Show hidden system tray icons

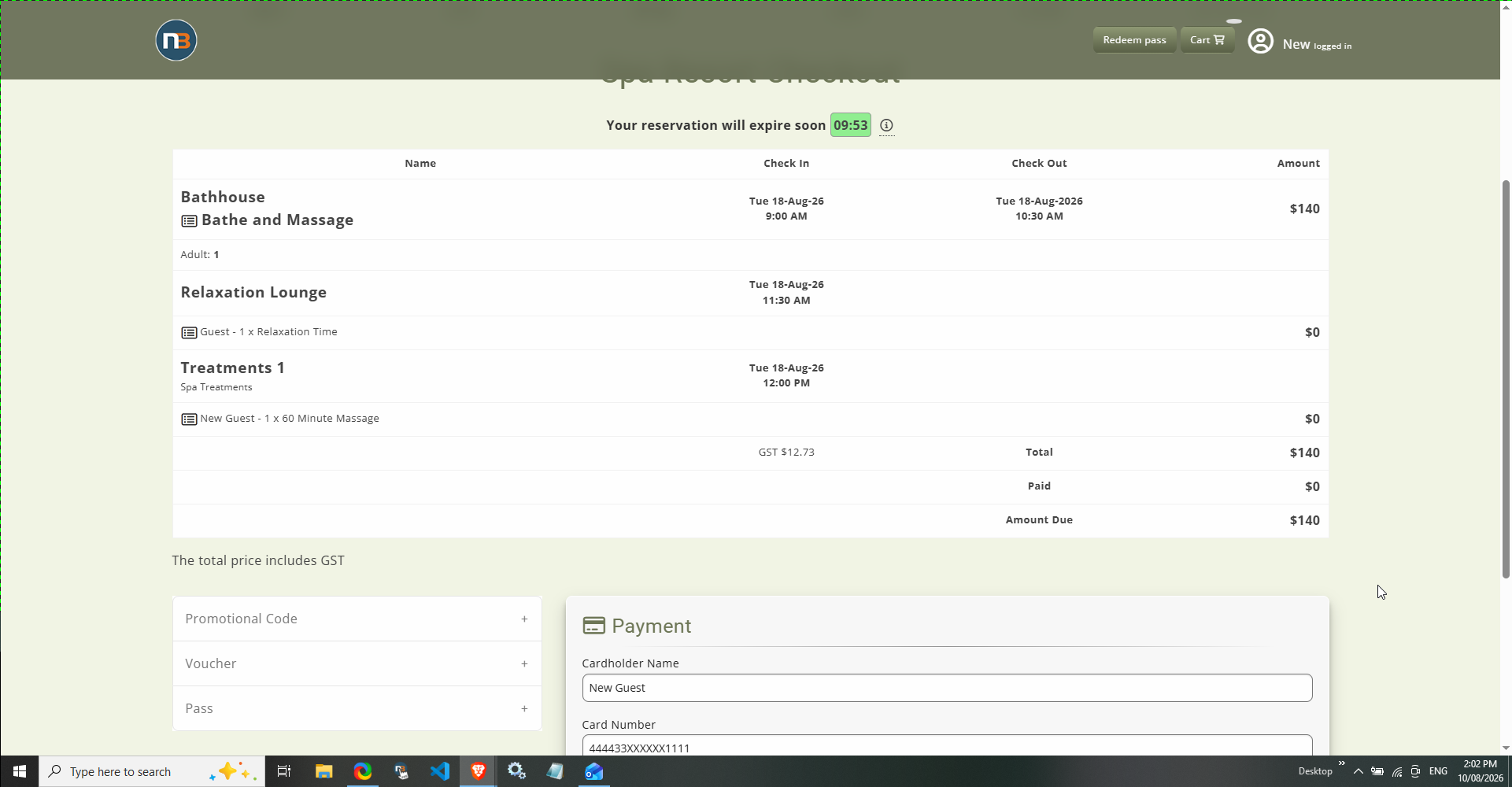pyautogui.click(x=1358, y=771)
